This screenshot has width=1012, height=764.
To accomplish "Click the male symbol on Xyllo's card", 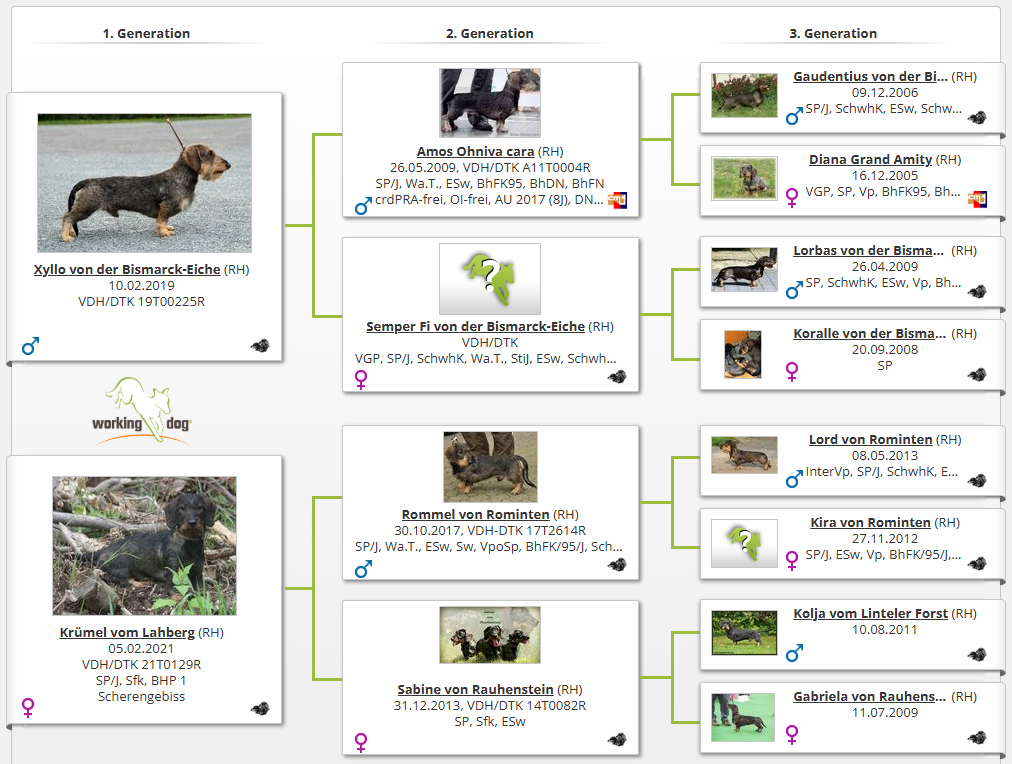I will pos(30,346).
